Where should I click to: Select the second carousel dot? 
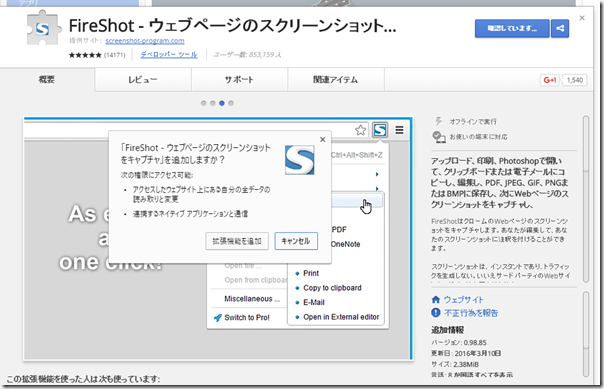213,103
